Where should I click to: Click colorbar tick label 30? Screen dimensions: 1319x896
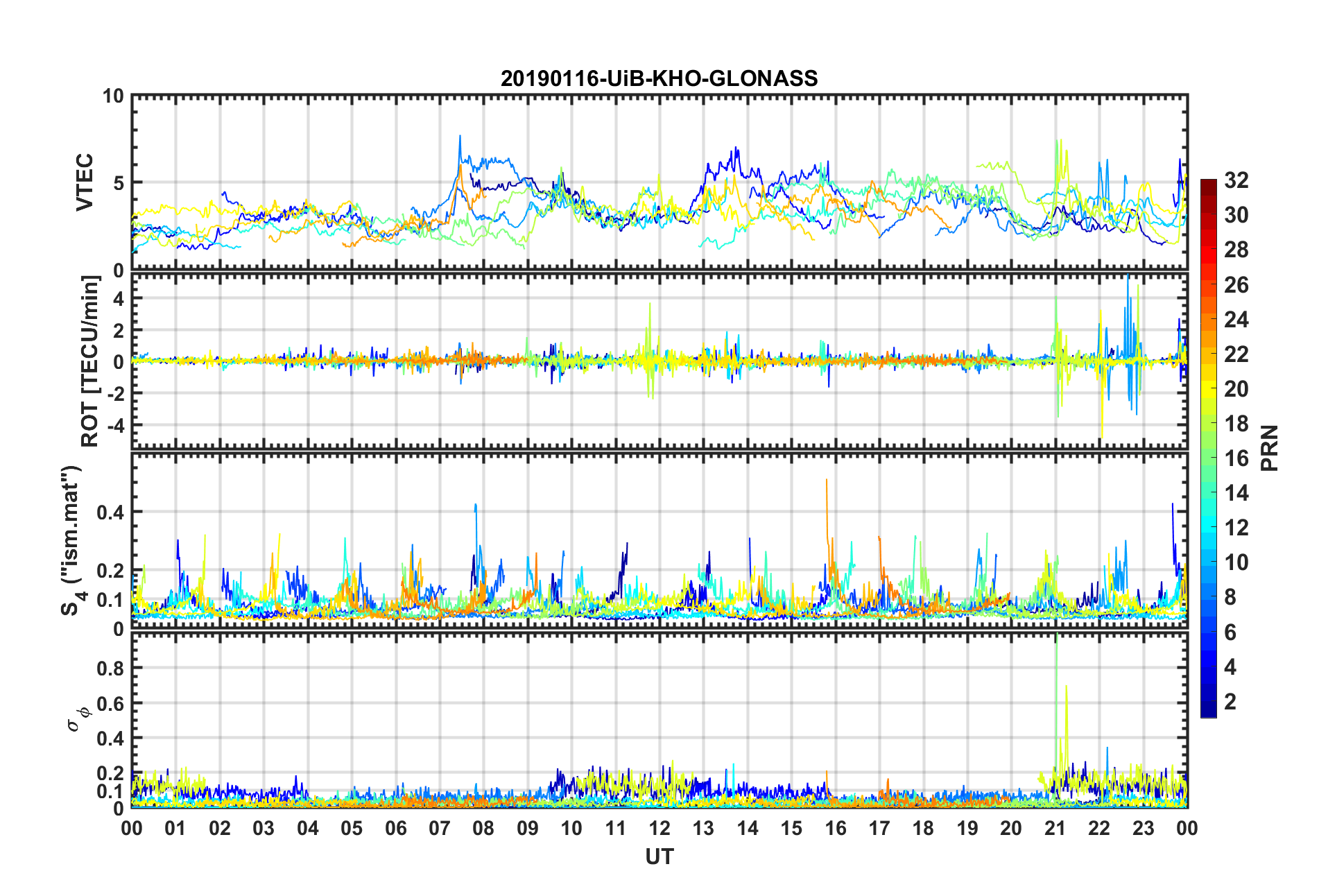pos(1236,215)
